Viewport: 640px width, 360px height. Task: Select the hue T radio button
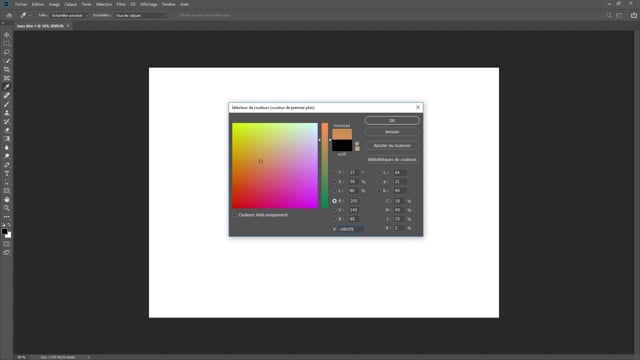coord(334,173)
